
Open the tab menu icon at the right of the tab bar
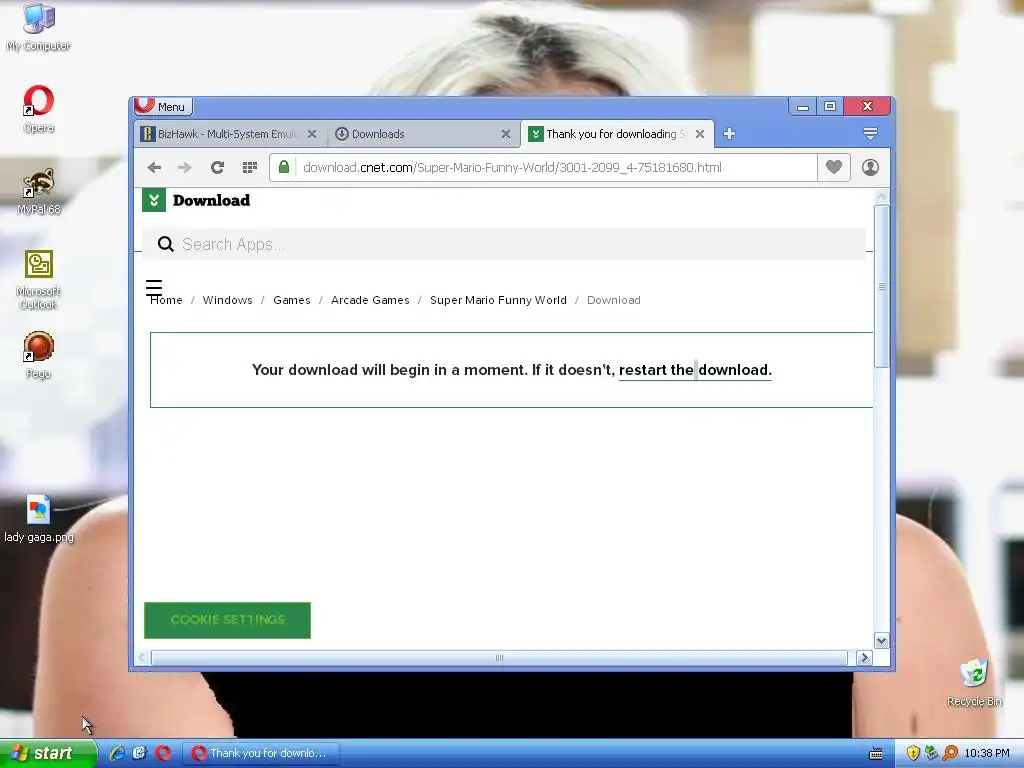[x=870, y=134]
